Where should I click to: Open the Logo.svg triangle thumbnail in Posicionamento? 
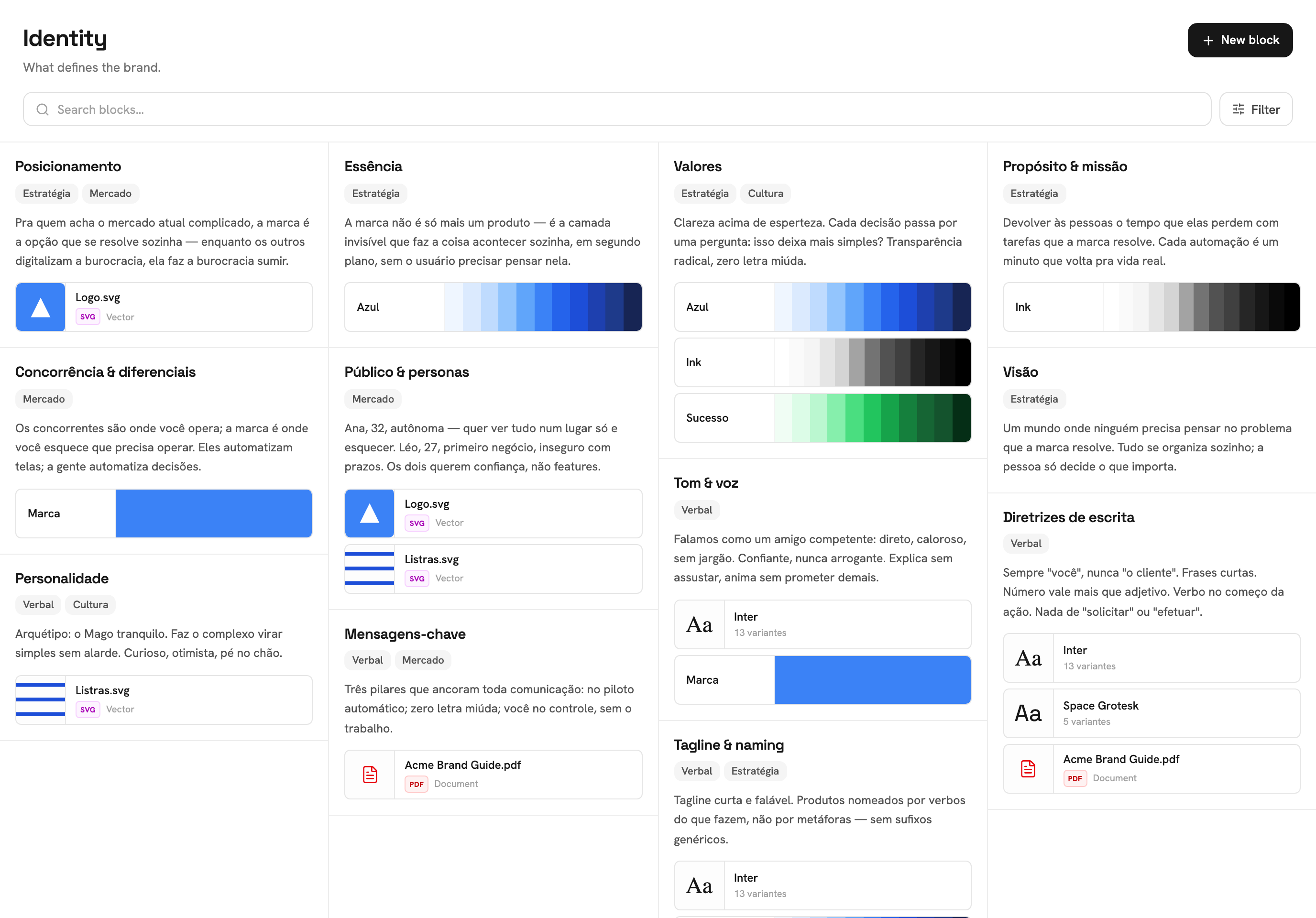pyautogui.click(x=41, y=307)
